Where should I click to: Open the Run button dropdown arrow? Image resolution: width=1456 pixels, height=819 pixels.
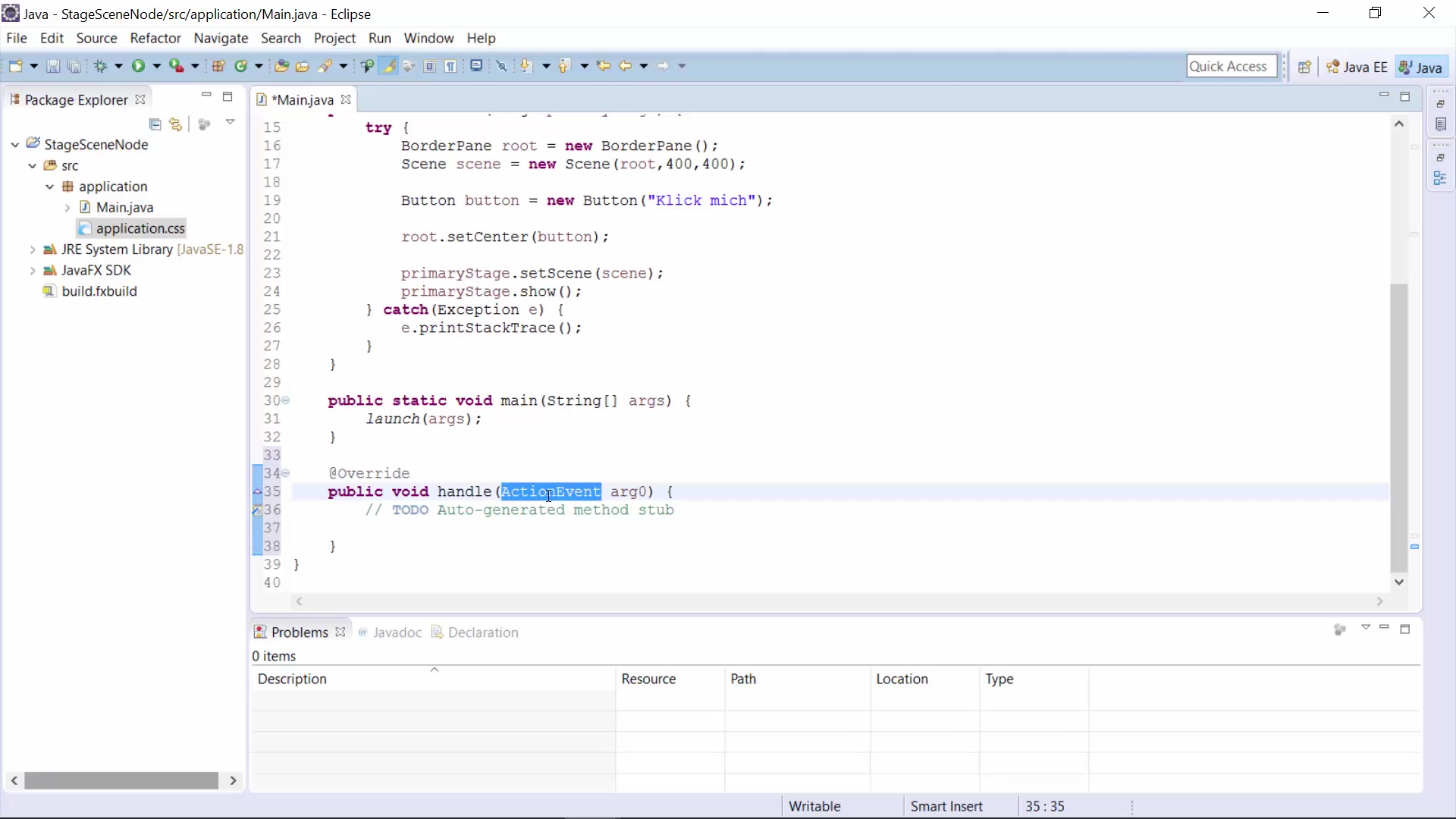157,67
